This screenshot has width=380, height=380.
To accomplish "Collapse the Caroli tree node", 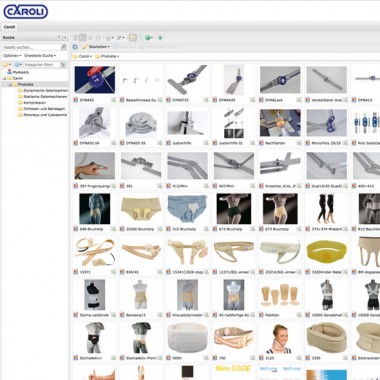I will point(4,78).
